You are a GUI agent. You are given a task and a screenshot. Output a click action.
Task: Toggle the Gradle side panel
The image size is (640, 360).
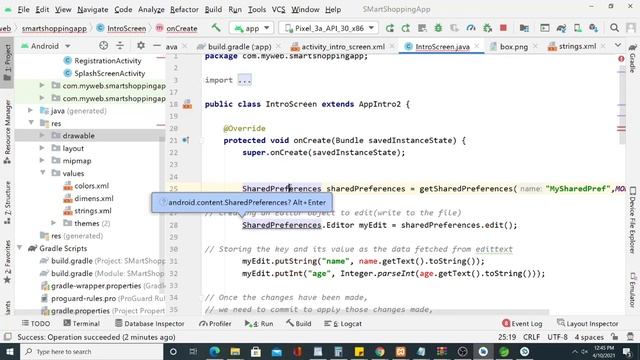[632, 58]
